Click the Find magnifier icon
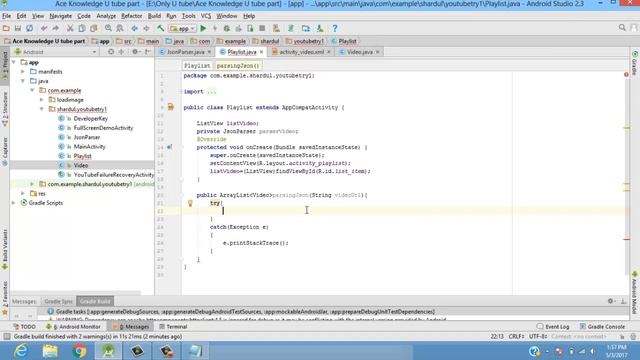 [108, 28]
